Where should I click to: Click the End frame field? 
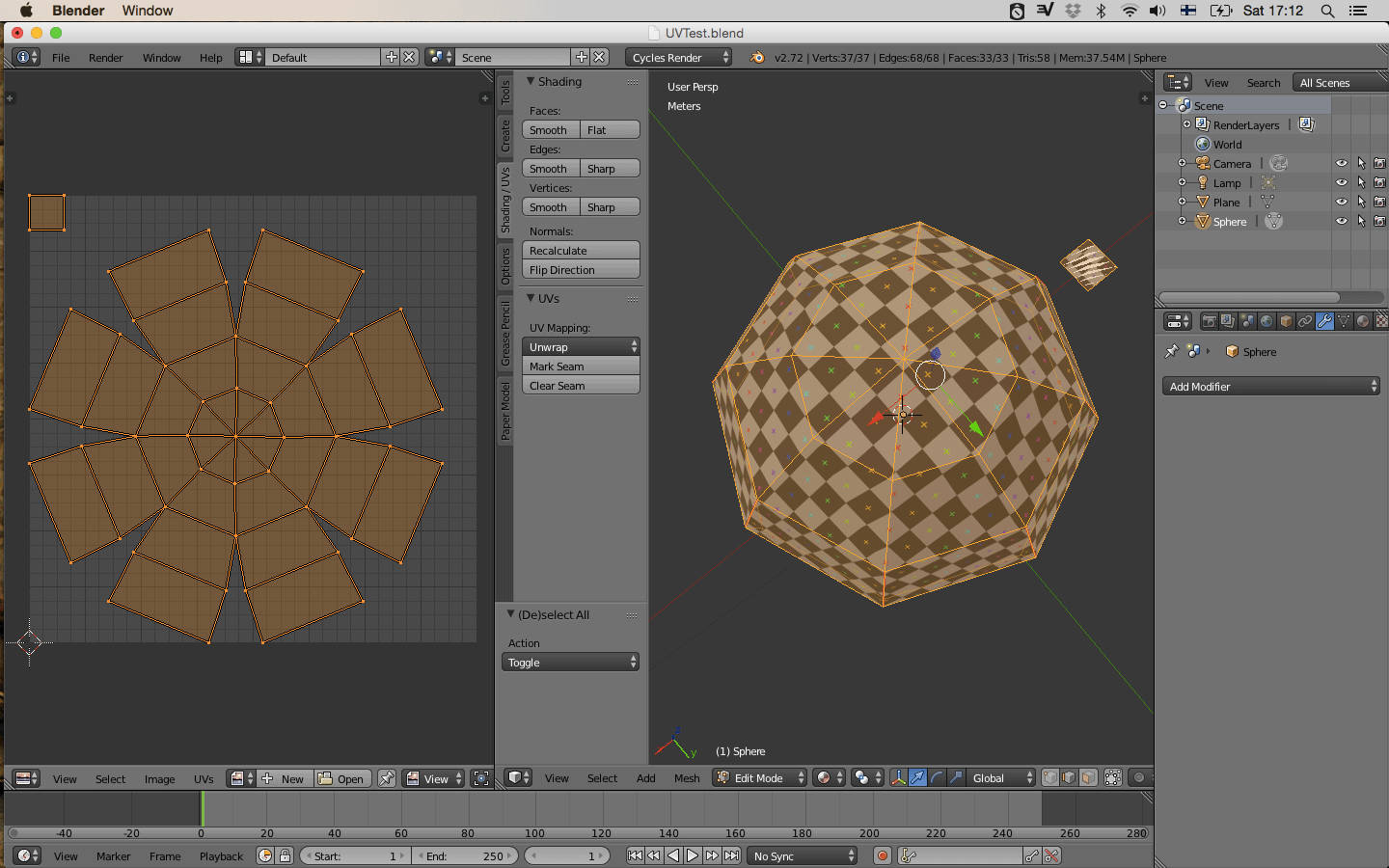[x=466, y=855]
